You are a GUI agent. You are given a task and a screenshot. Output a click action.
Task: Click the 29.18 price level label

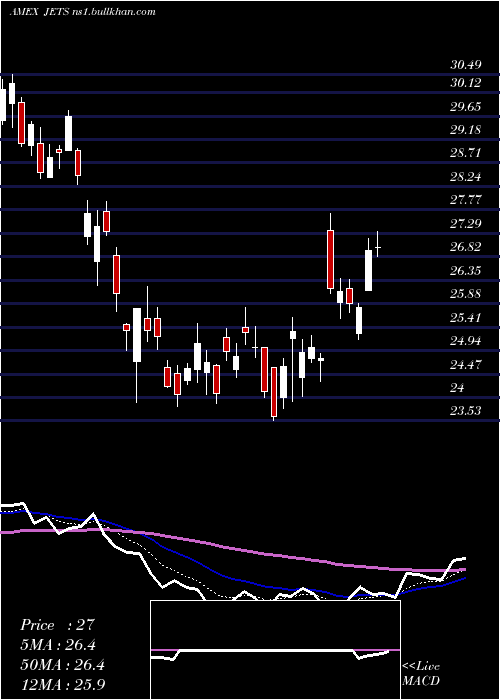pyautogui.click(x=466, y=130)
